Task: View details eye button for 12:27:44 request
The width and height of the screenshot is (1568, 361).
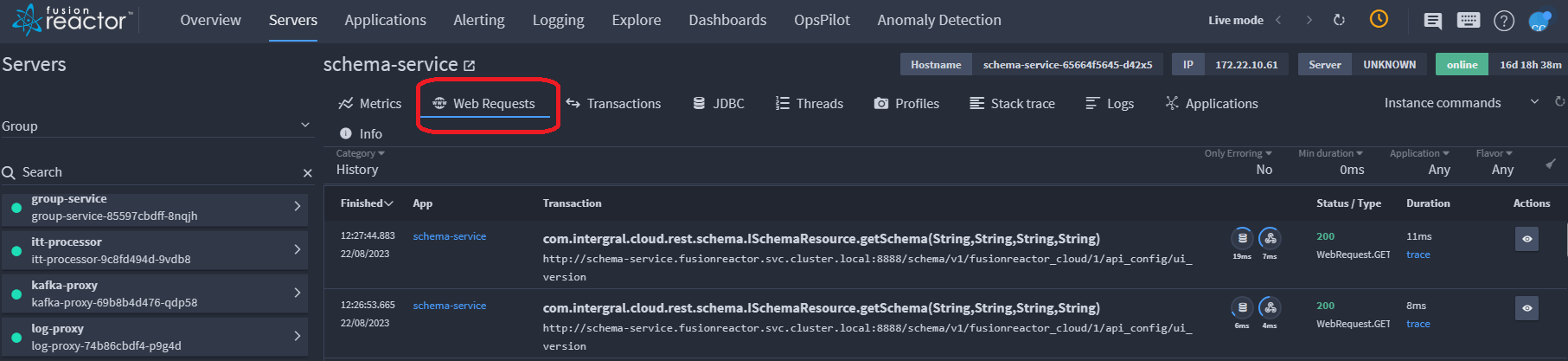Action: tap(1526, 239)
